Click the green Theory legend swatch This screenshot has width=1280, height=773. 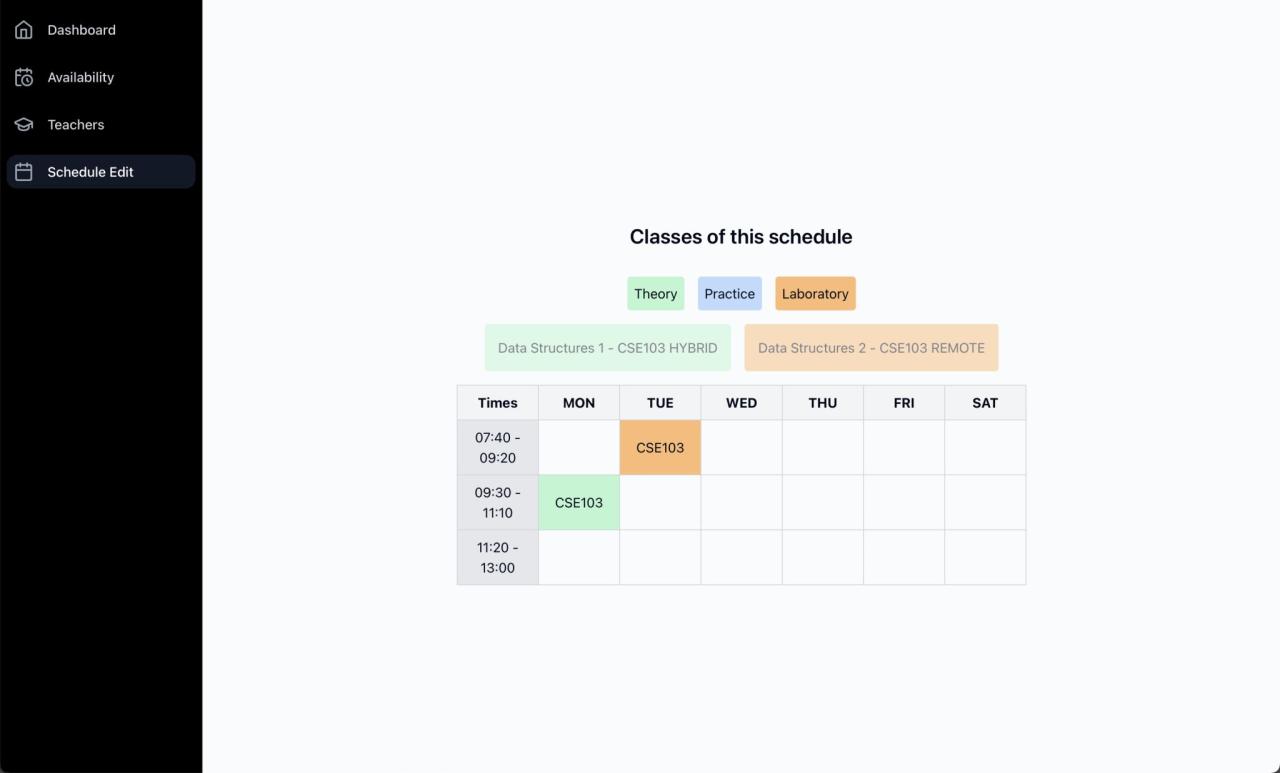(x=656, y=294)
